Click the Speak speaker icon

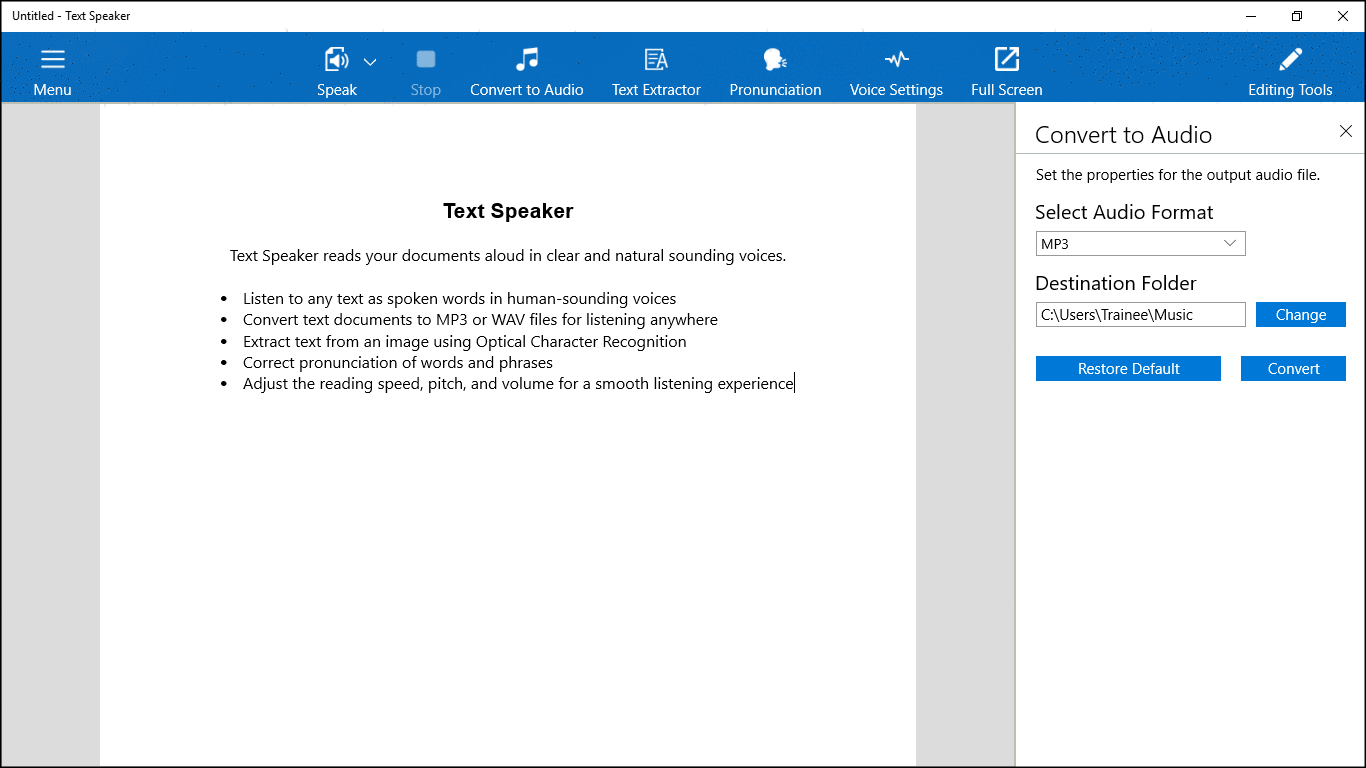coord(336,60)
